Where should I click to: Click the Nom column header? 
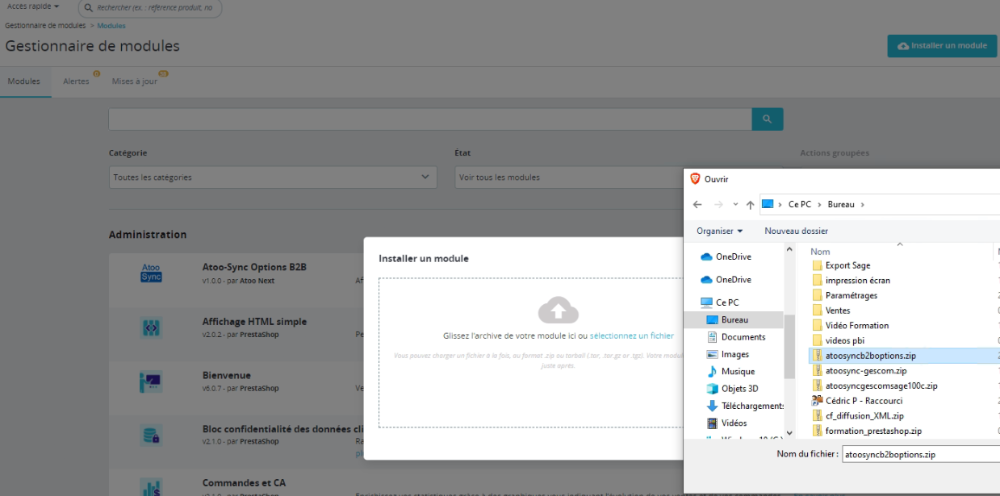[820, 252]
